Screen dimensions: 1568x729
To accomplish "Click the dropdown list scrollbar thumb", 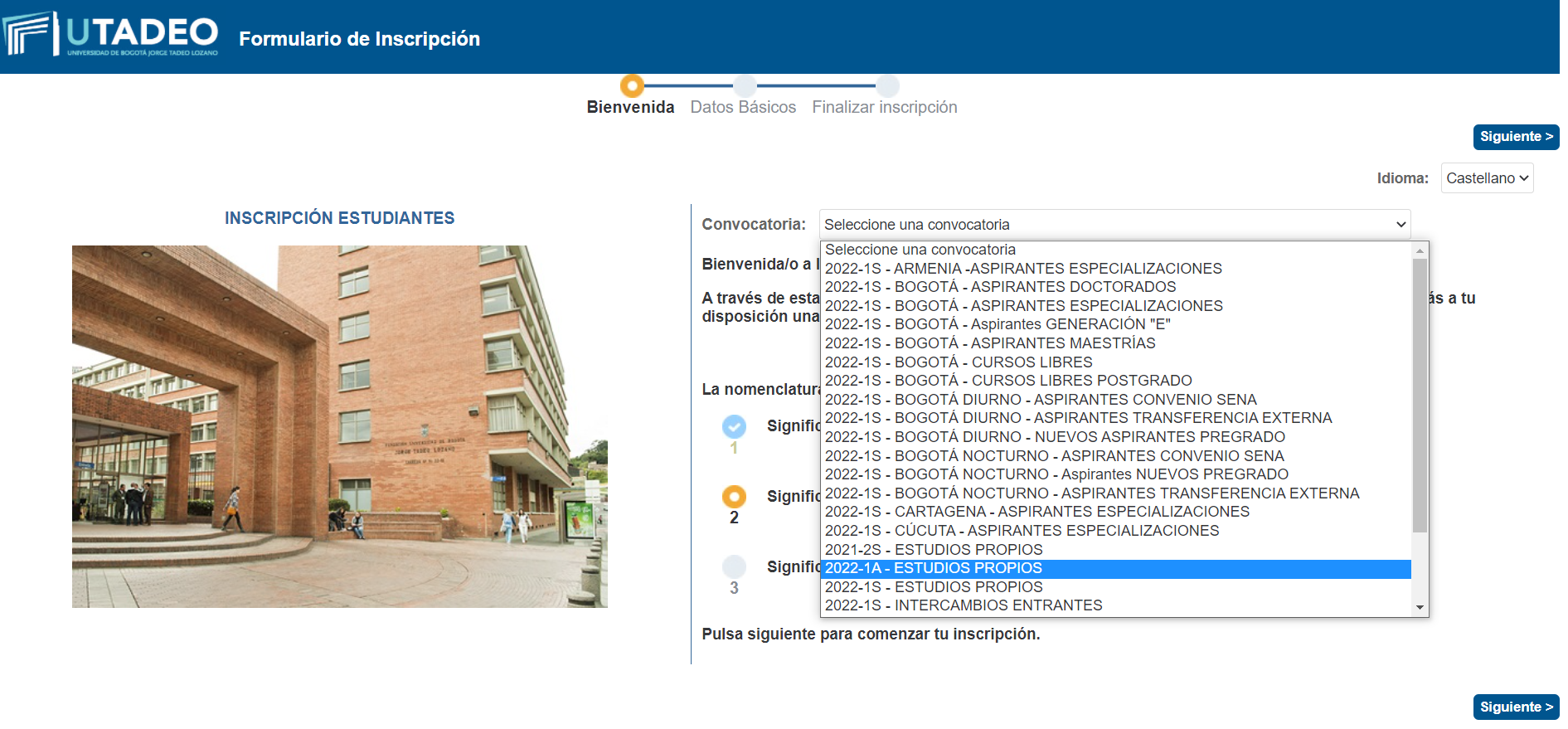I will pyautogui.click(x=1420, y=395).
